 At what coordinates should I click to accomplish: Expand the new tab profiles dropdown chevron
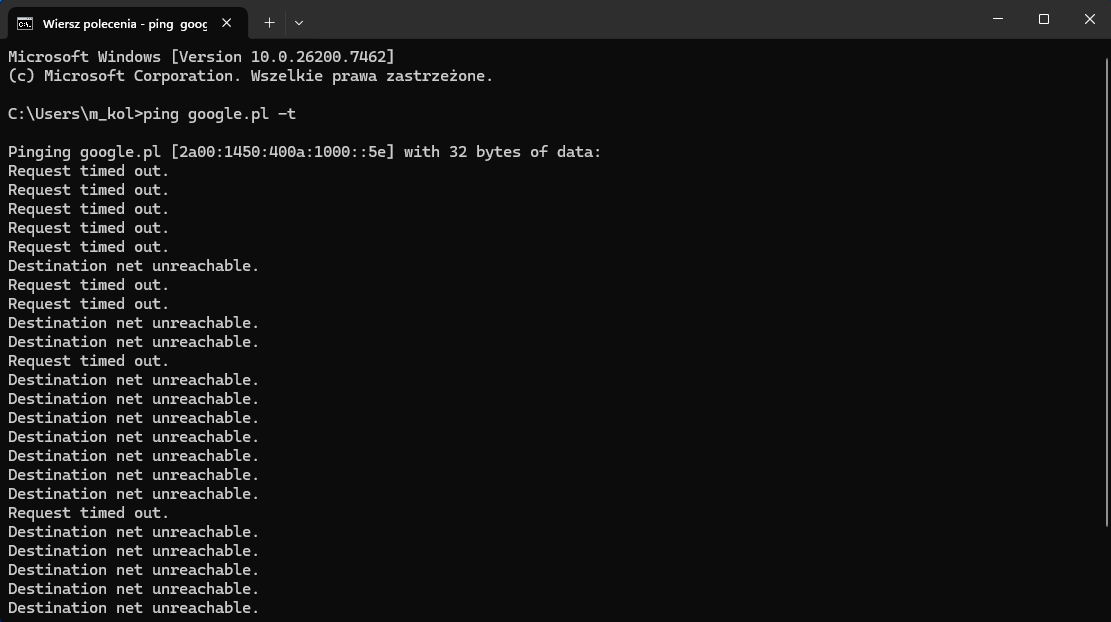299,23
